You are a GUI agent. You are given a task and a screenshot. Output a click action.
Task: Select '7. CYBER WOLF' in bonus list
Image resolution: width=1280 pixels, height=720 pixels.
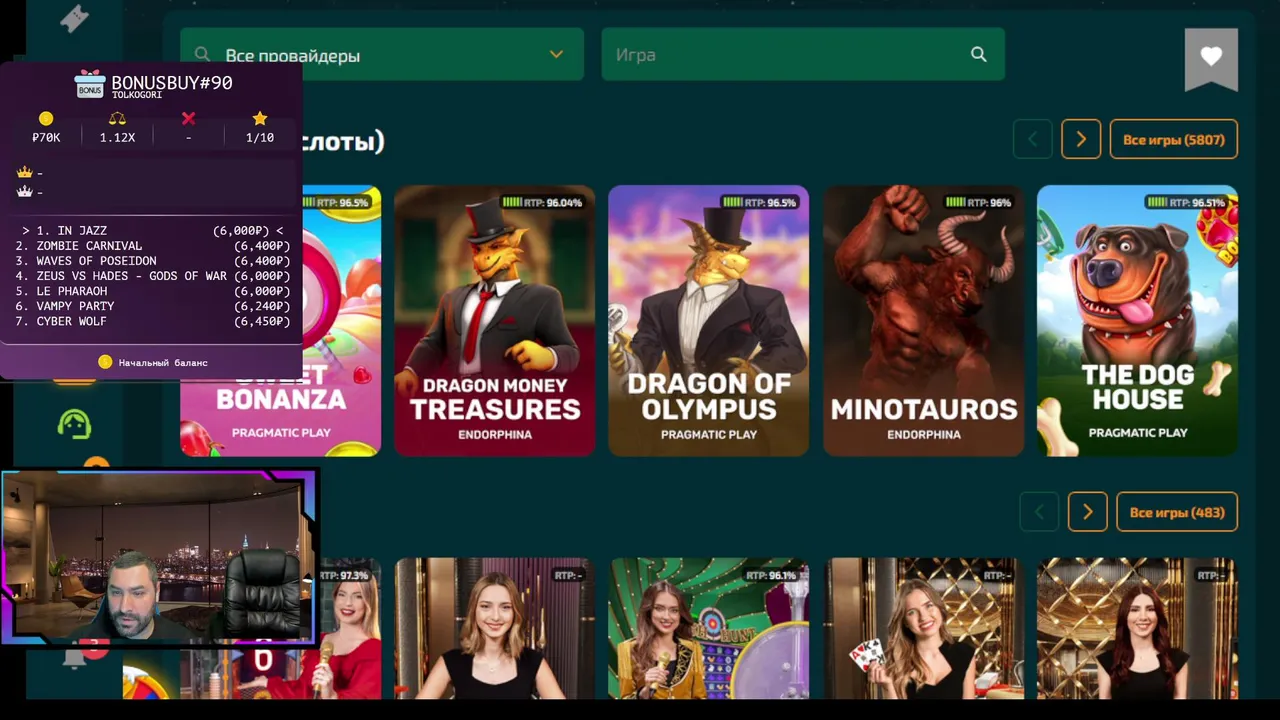point(152,321)
